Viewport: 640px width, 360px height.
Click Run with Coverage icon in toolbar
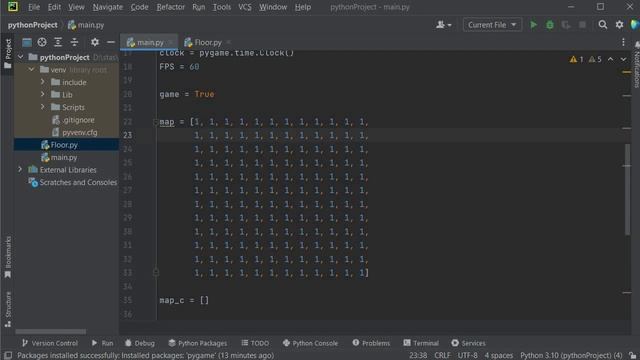(x=566, y=25)
